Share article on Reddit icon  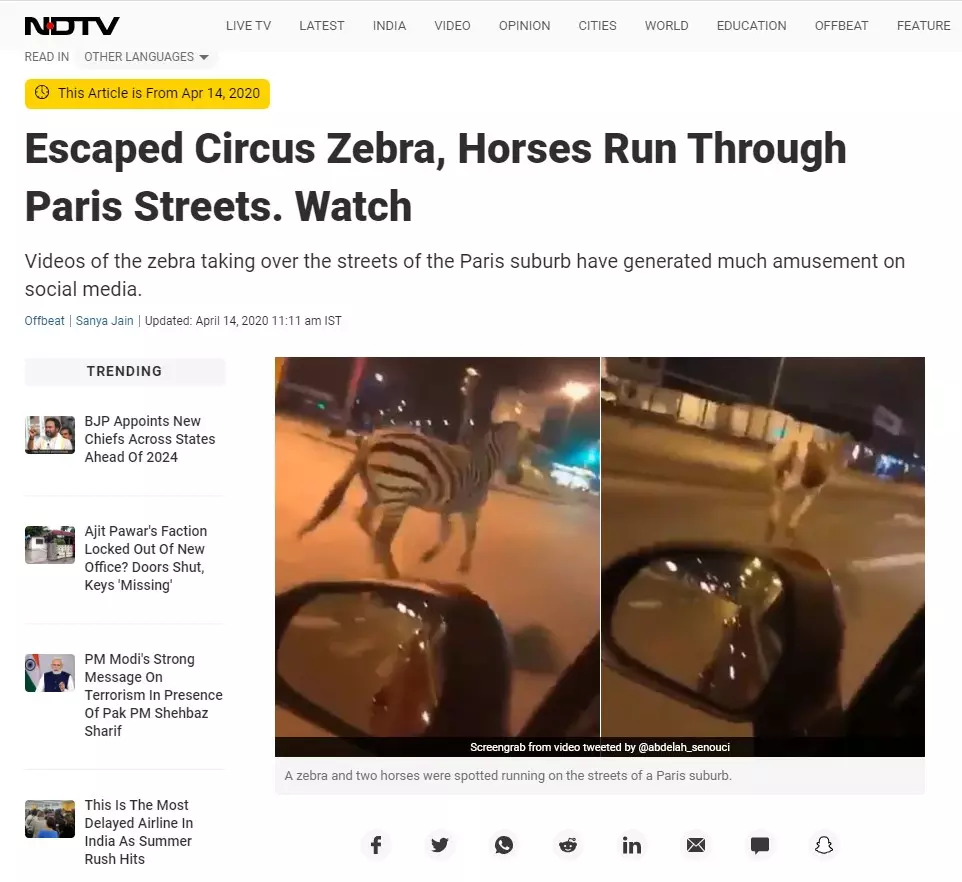click(x=568, y=845)
